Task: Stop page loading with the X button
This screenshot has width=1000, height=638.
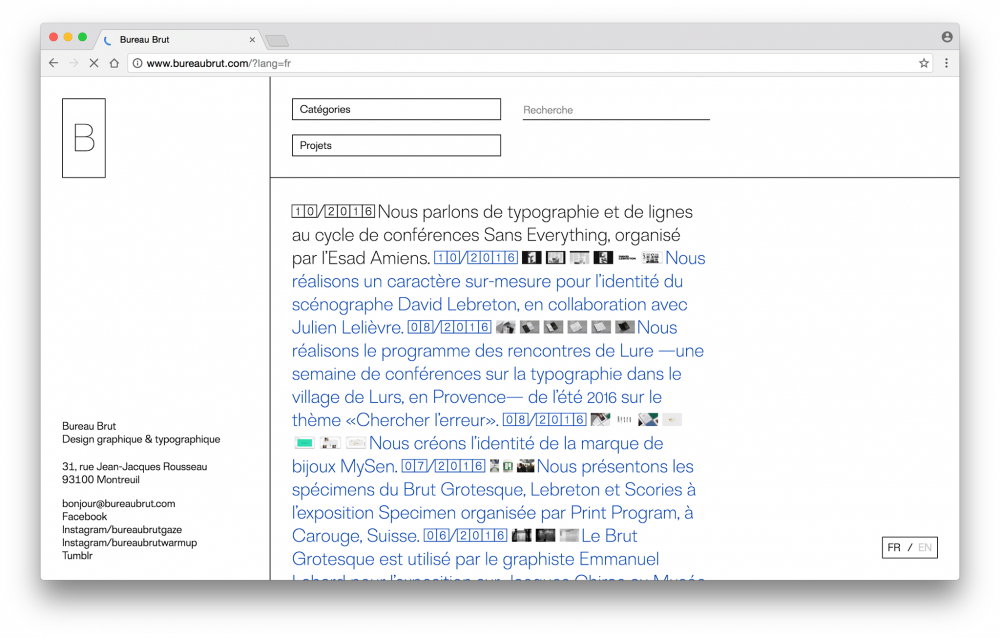Action: [93, 63]
